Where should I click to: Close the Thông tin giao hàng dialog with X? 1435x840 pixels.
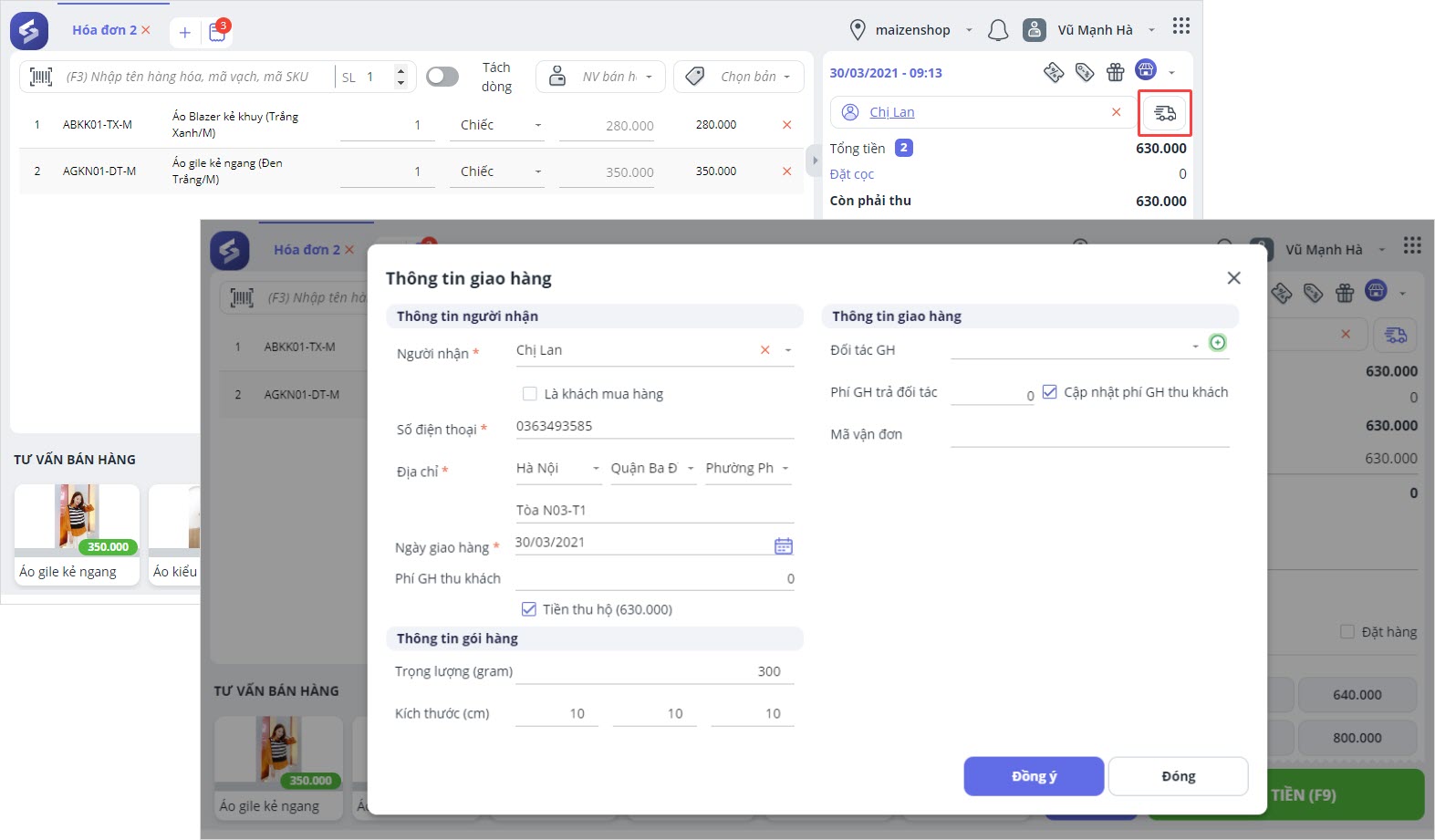click(x=1233, y=278)
